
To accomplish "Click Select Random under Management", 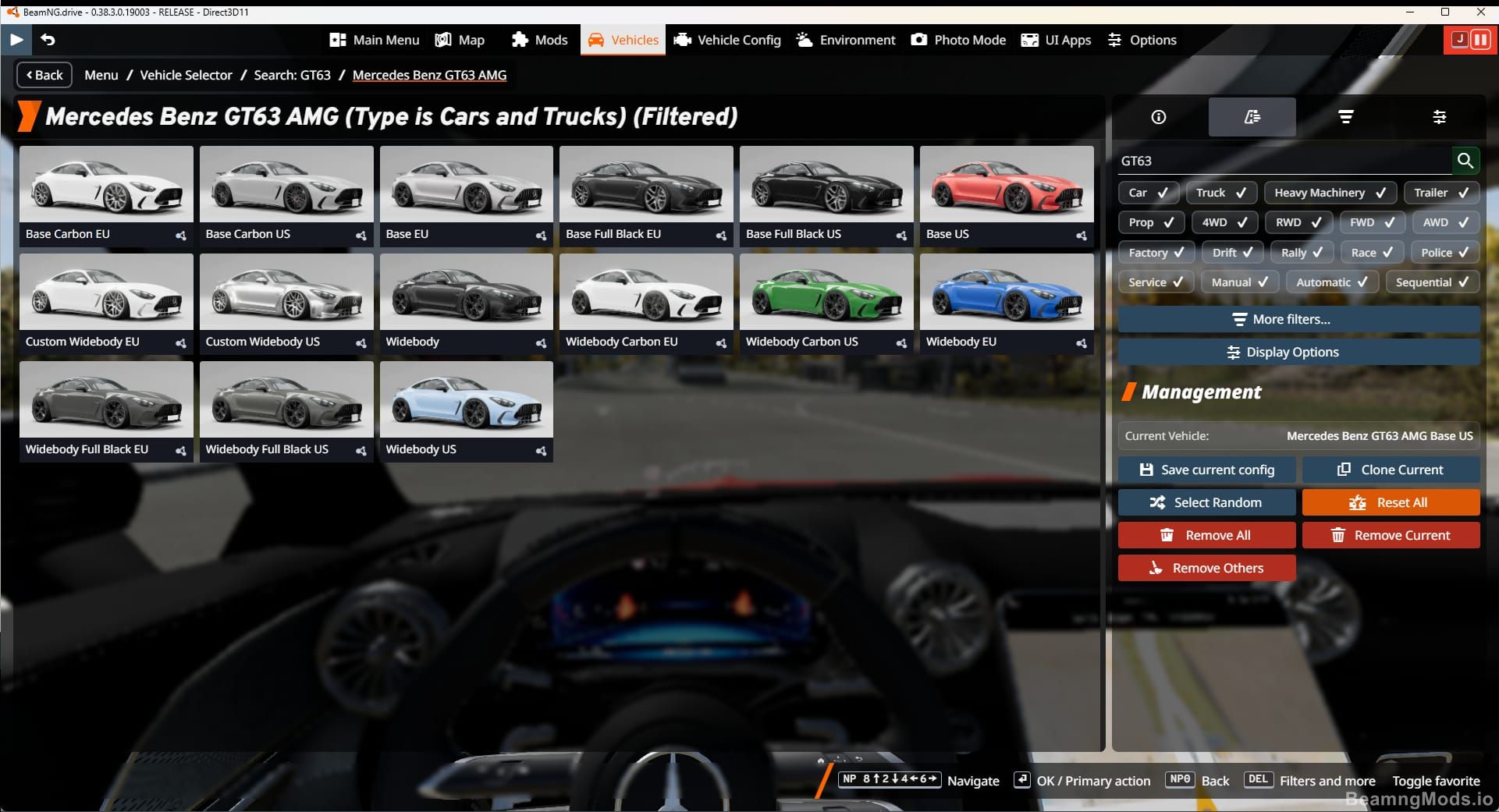I will click(x=1206, y=502).
